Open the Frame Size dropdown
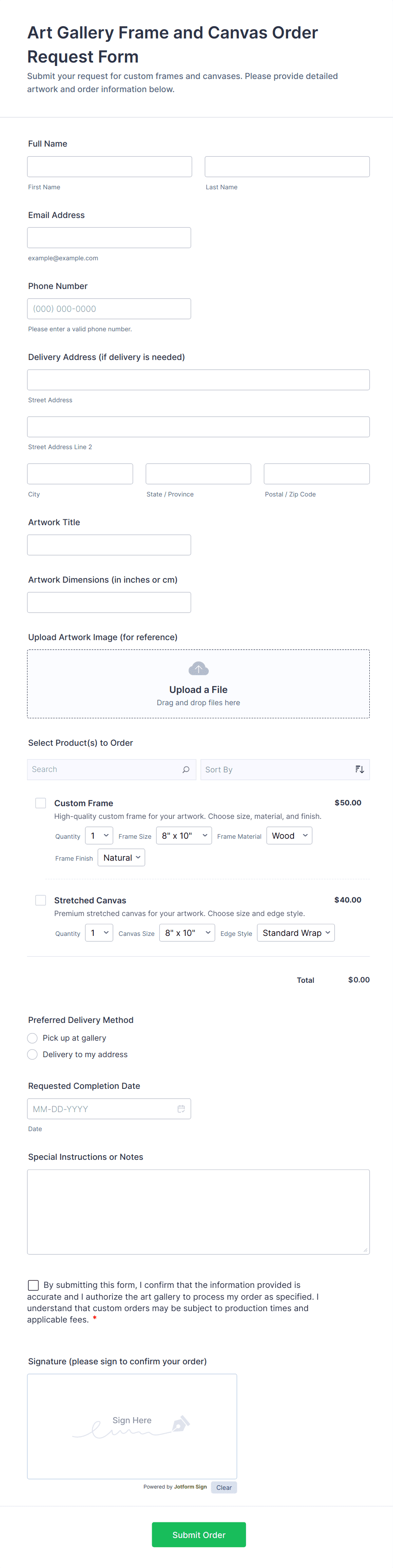Screen dimensions: 393x1568 coord(184,836)
